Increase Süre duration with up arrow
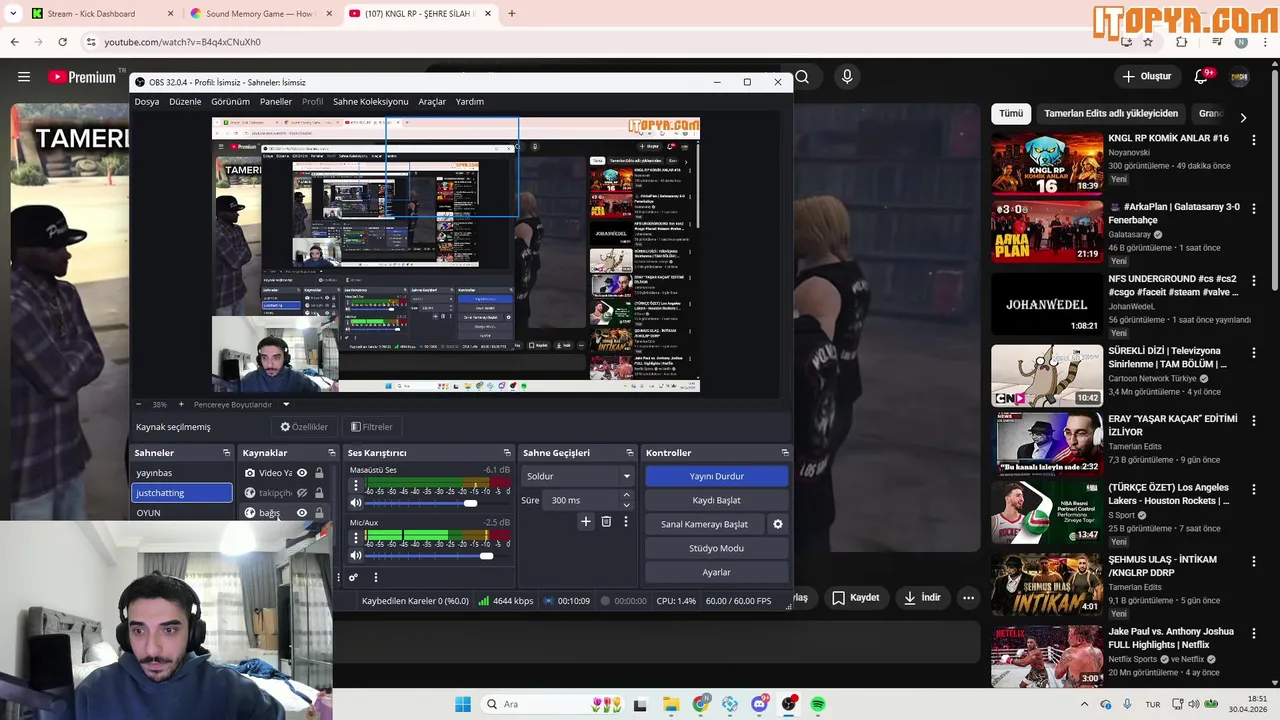The height and width of the screenshot is (720, 1280). coord(626,495)
